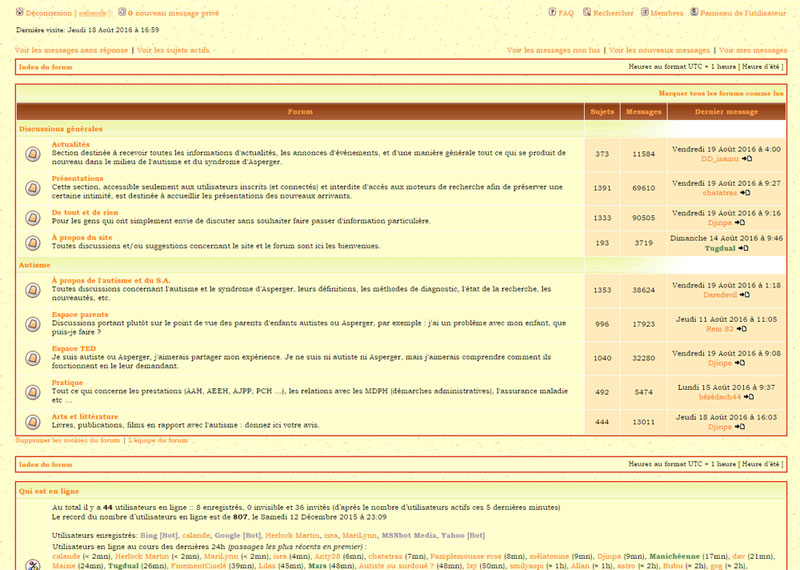800x570 pixels.
Task: Open the Espace TED forum
Action: pyautogui.click(x=73, y=349)
